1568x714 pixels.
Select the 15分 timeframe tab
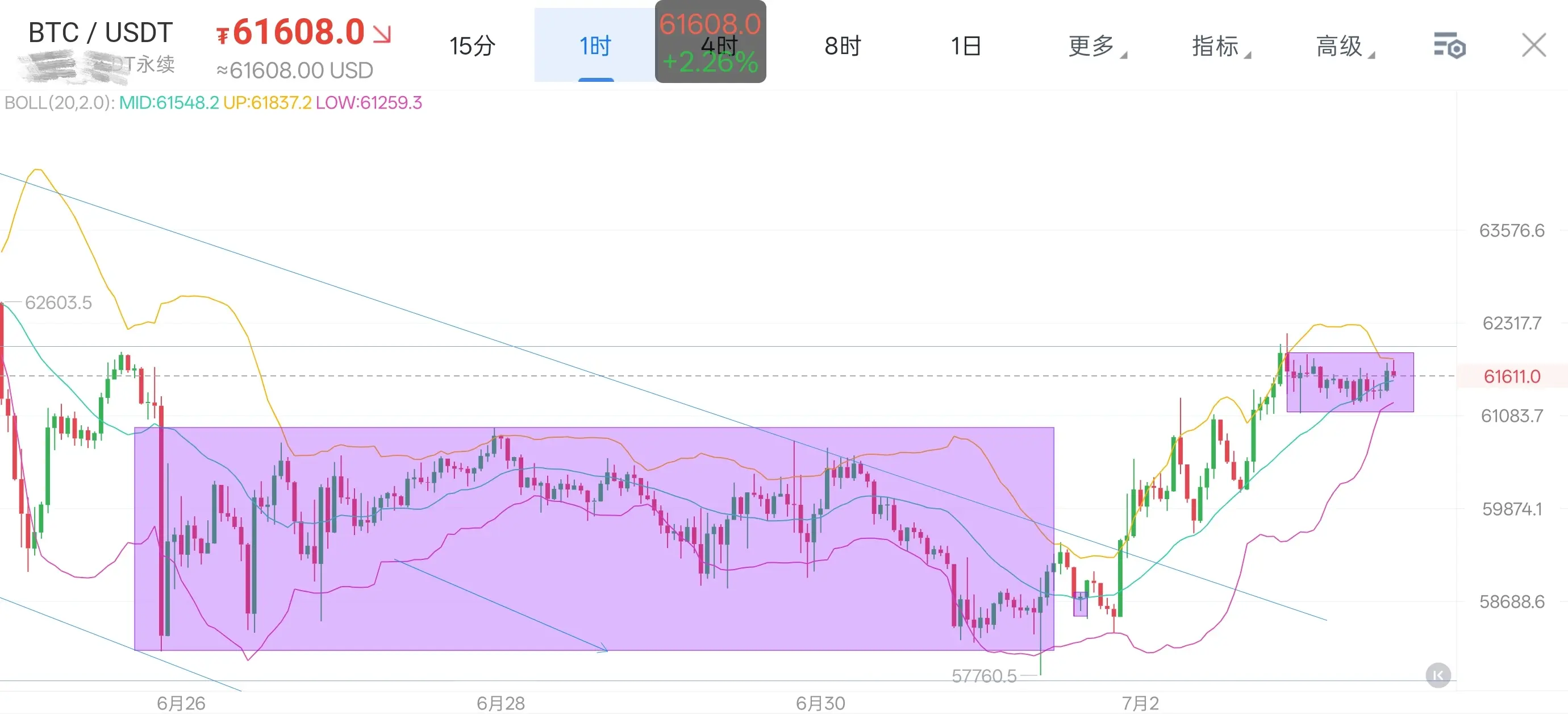(472, 45)
